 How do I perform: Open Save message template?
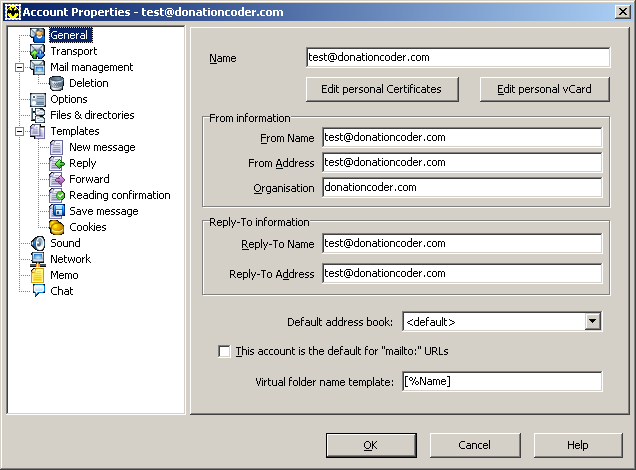103,211
